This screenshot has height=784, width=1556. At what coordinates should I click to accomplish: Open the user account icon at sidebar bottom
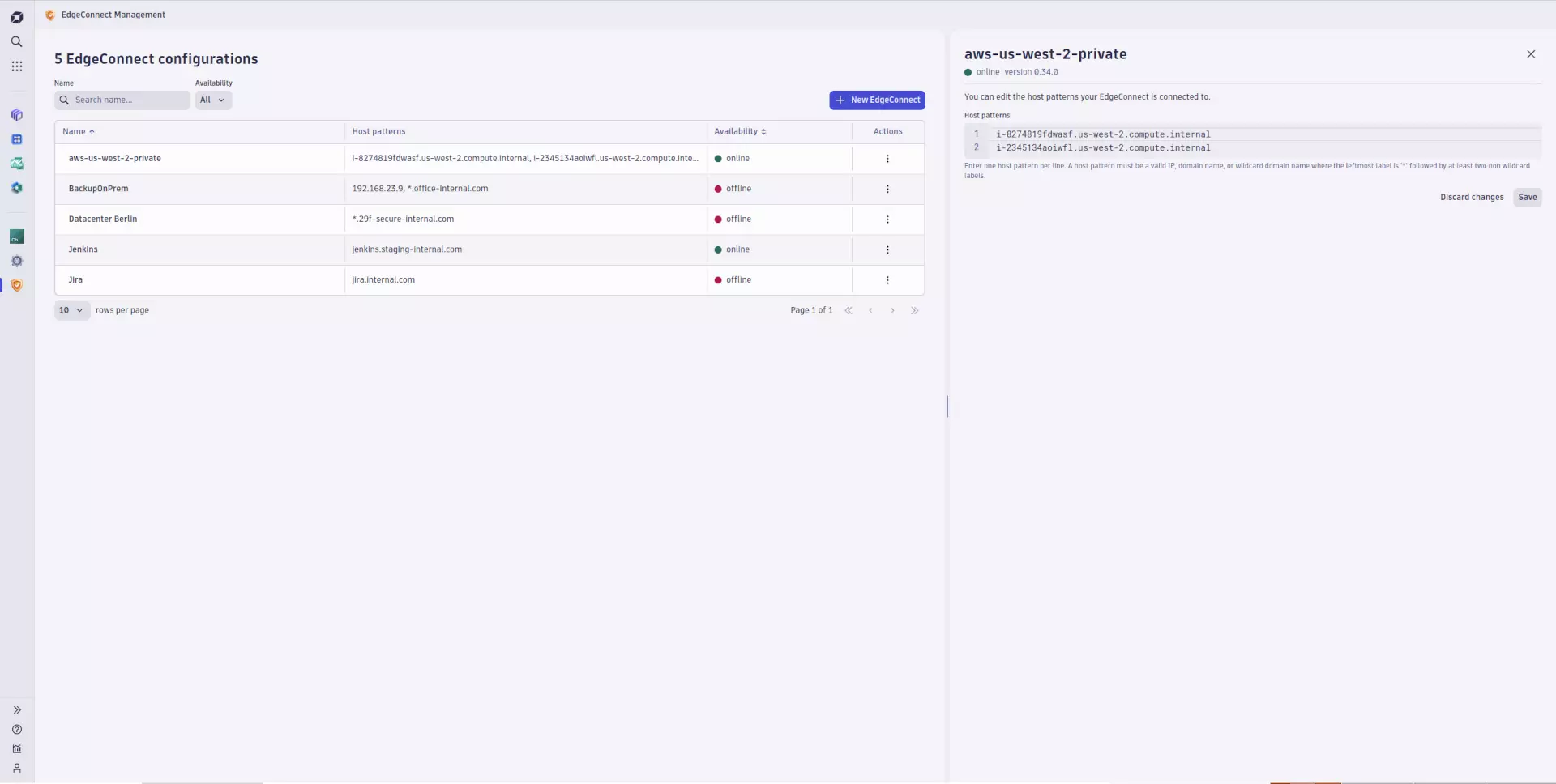tap(16, 768)
